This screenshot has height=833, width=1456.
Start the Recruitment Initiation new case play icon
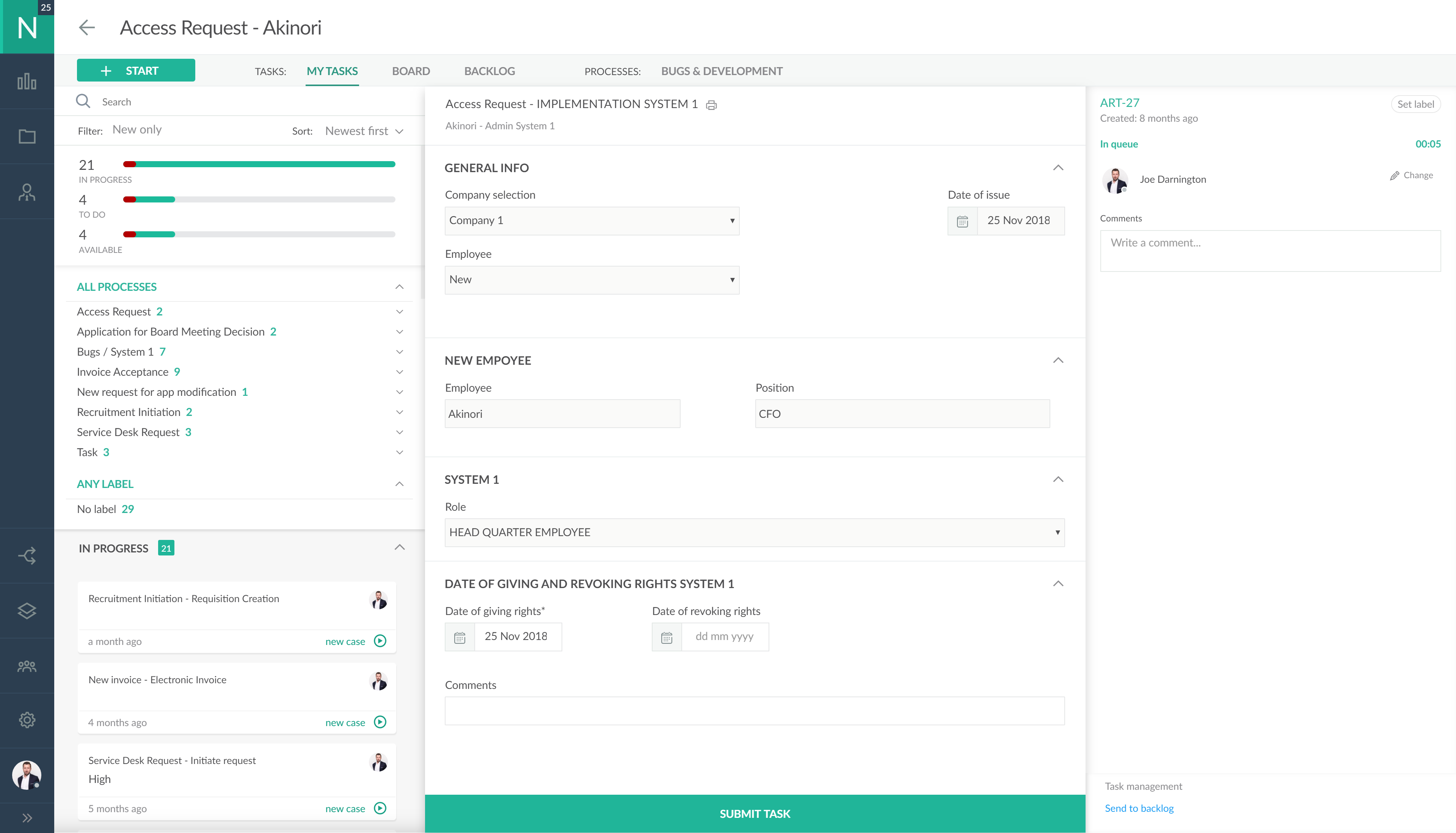[x=380, y=641]
